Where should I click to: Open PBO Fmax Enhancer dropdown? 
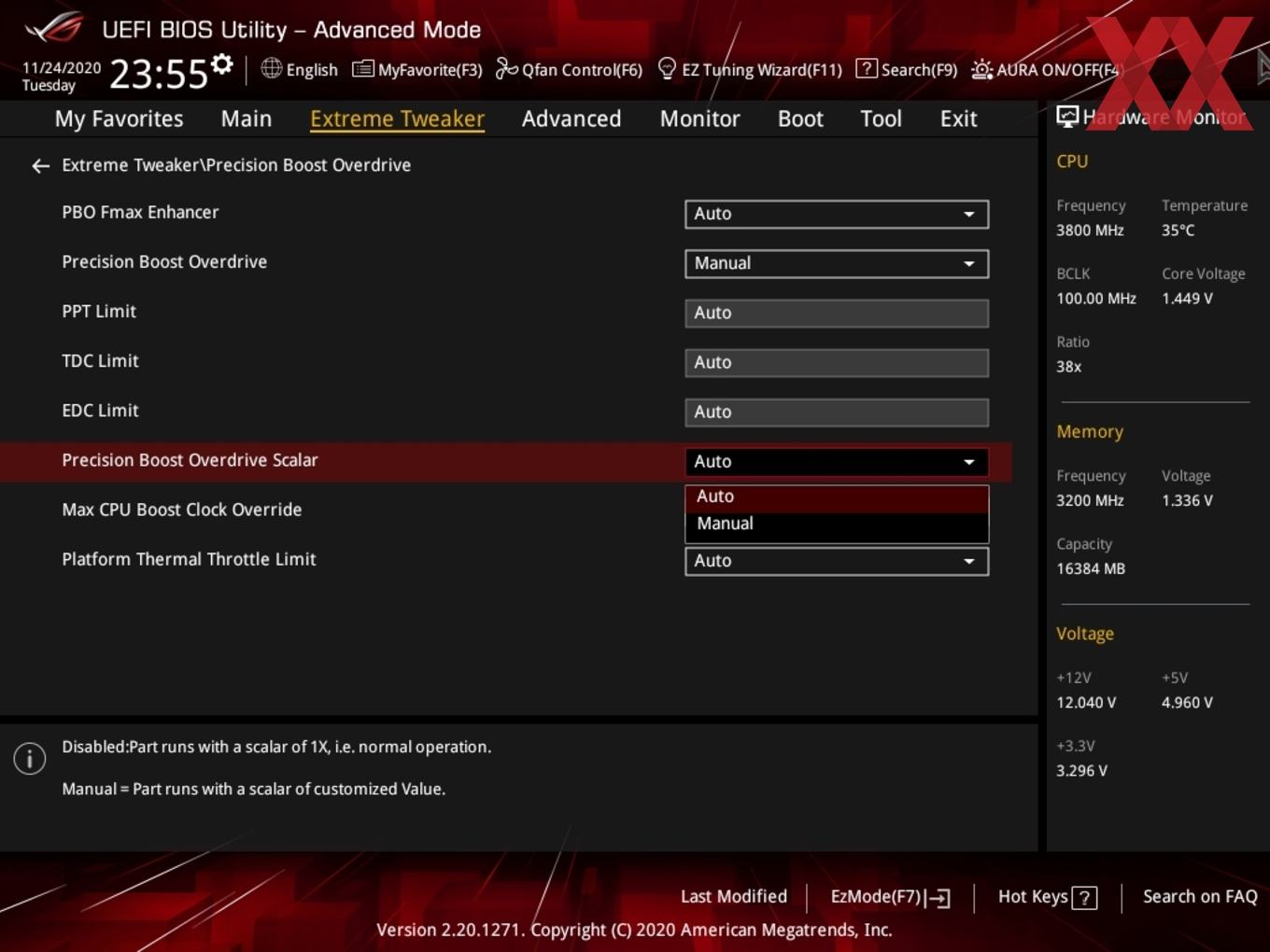(837, 214)
